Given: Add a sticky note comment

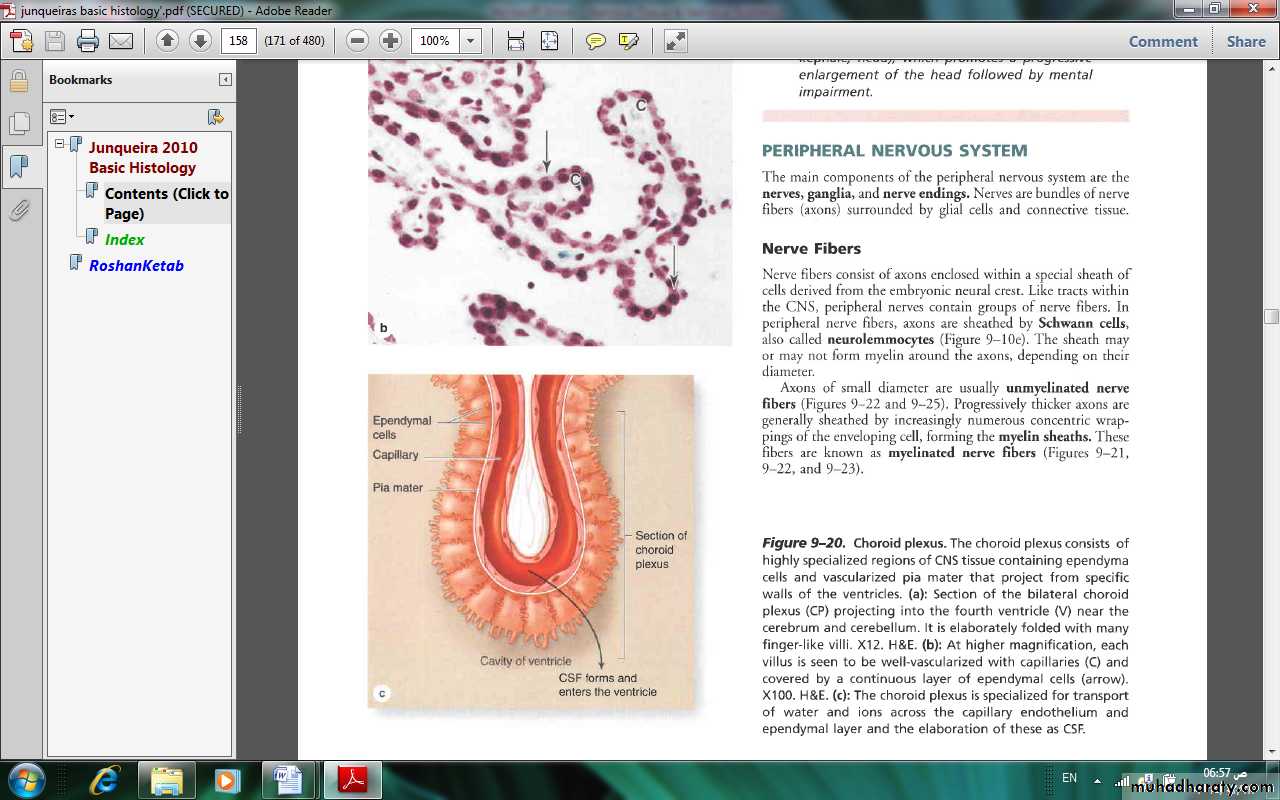Looking at the screenshot, I should (x=596, y=41).
